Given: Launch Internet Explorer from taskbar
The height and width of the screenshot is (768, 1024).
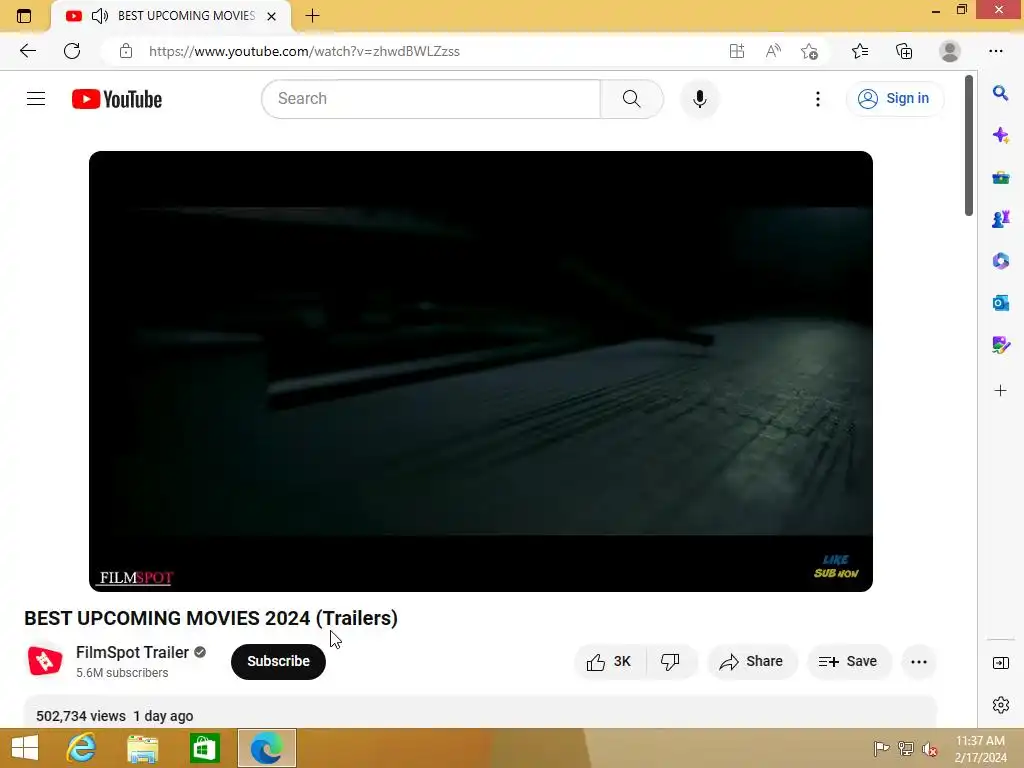Looking at the screenshot, I should point(82,748).
